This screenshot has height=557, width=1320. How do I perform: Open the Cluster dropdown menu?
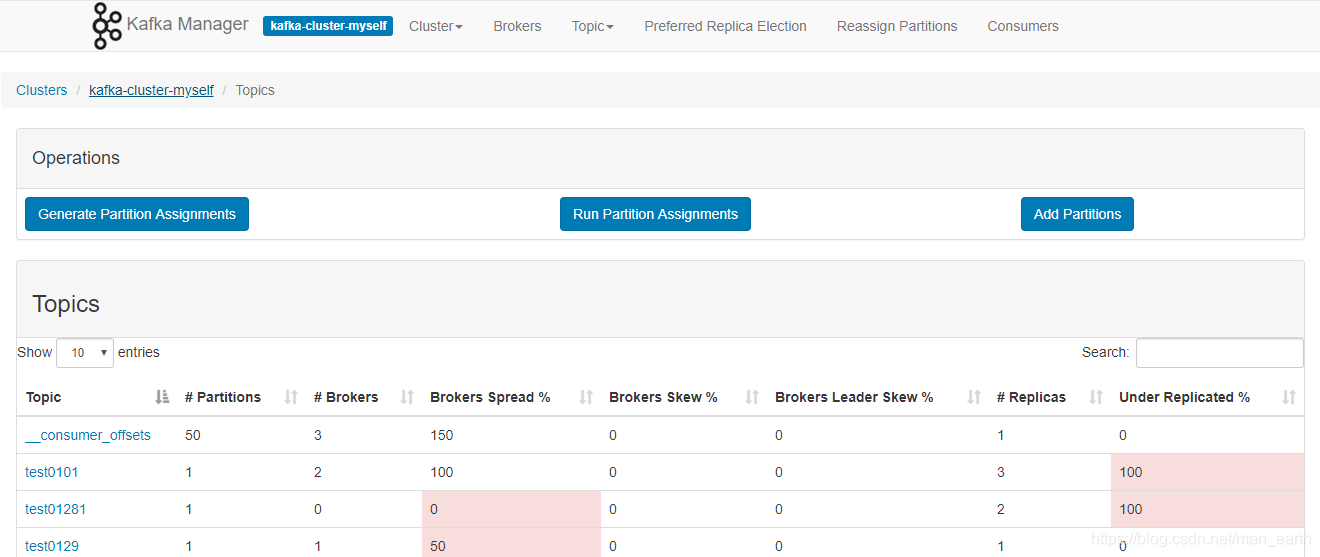(x=436, y=26)
